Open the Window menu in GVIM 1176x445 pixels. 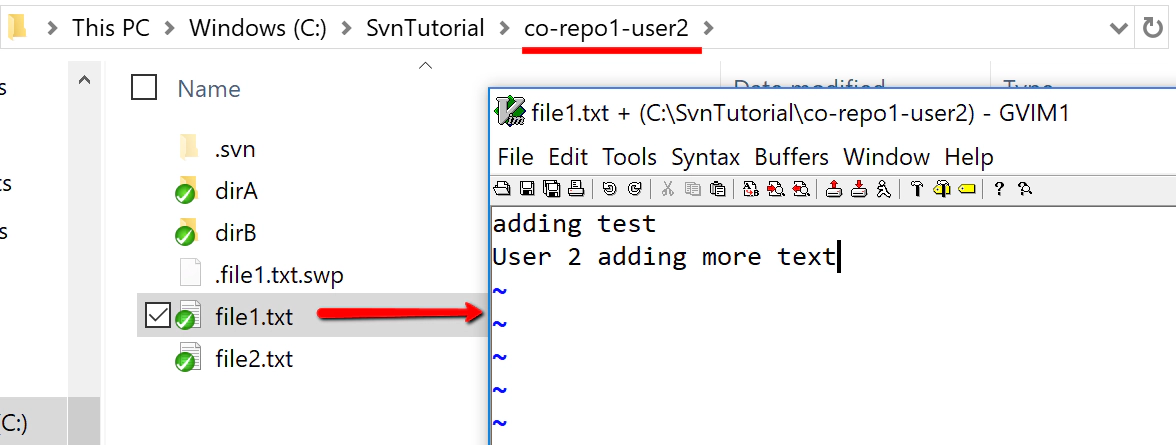(x=886, y=157)
